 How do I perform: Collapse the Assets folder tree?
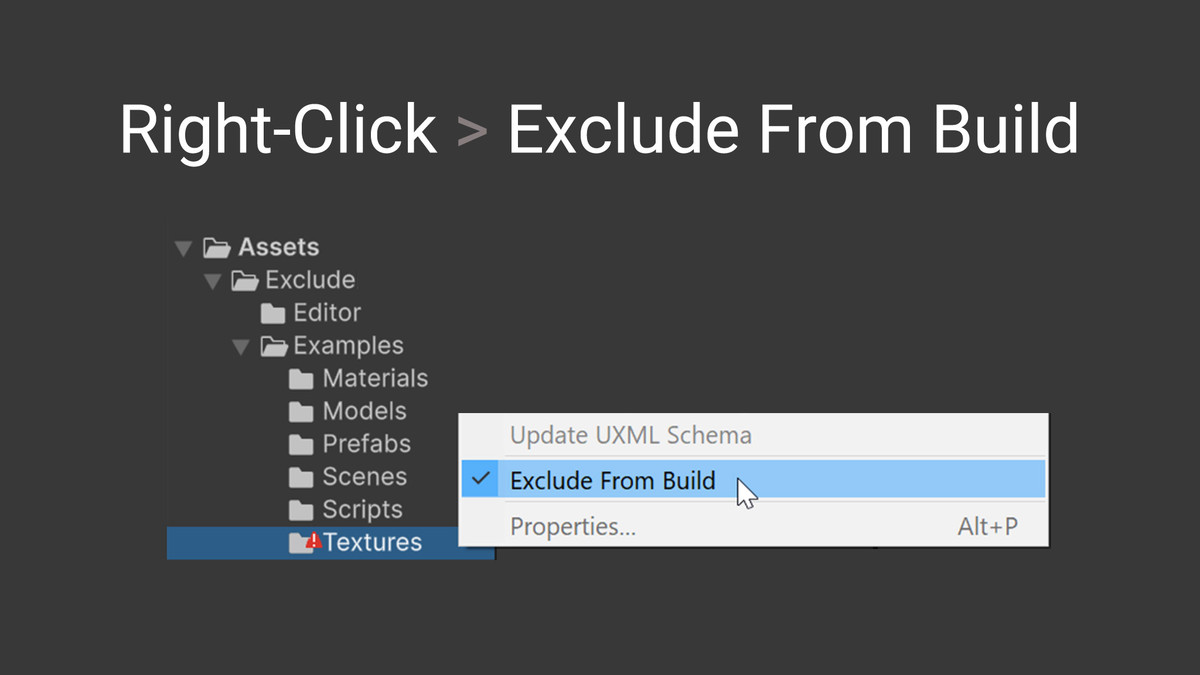point(183,247)
